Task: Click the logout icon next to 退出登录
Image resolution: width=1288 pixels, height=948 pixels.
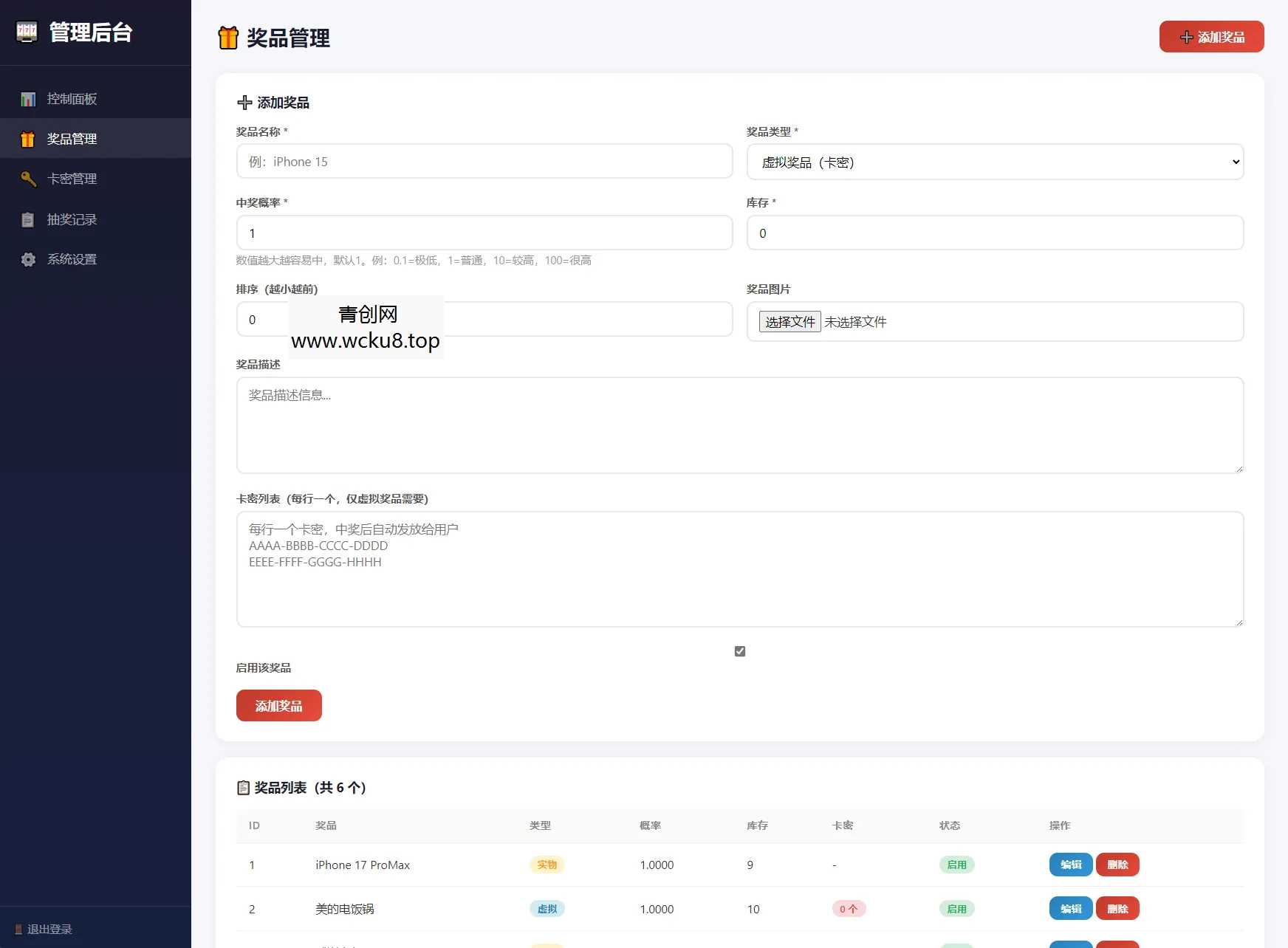Action: (16, 929)
